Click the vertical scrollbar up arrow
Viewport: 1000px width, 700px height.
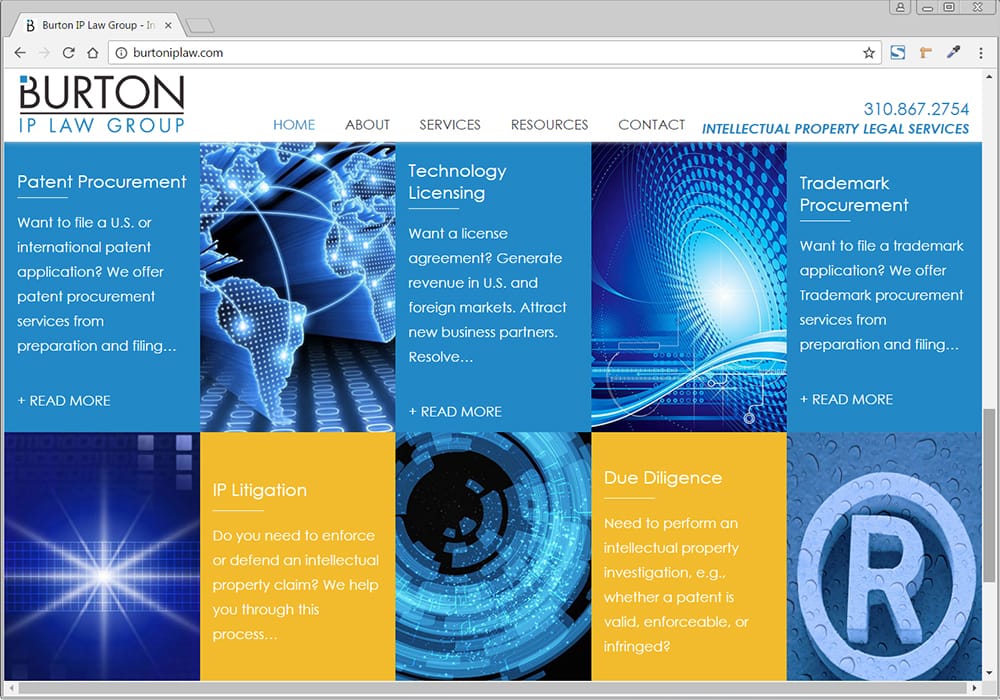coord(989,75)
